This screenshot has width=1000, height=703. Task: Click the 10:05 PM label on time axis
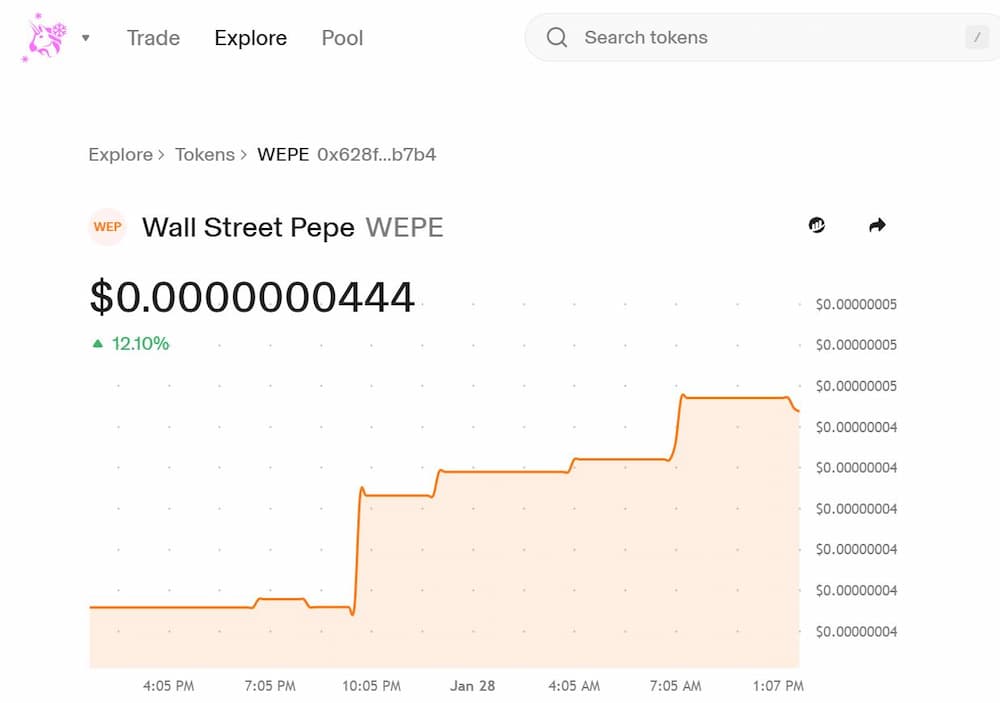[x=371, y=686]
